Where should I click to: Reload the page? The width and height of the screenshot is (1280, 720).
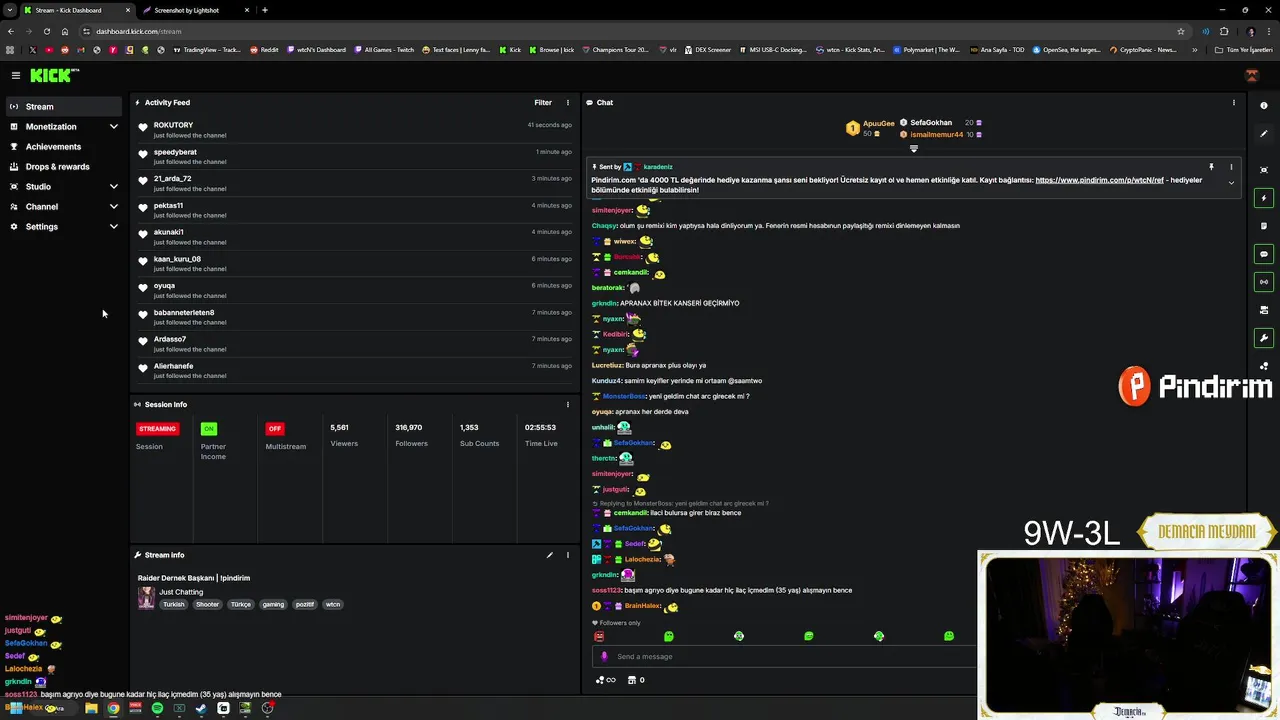click(46, 31)
